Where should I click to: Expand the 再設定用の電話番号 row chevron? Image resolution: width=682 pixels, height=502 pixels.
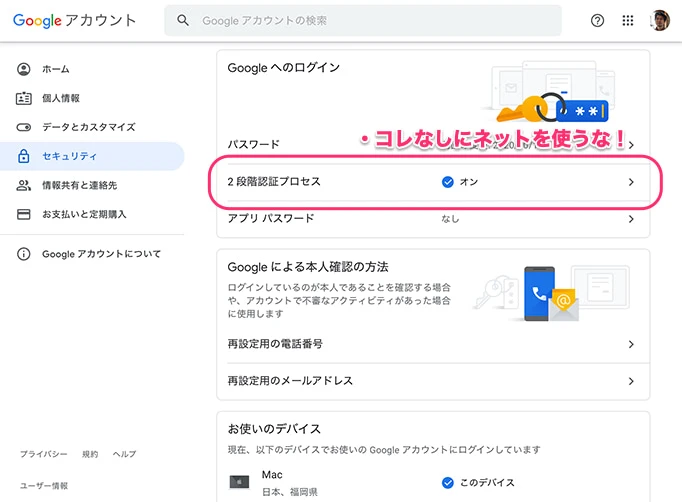630,344
